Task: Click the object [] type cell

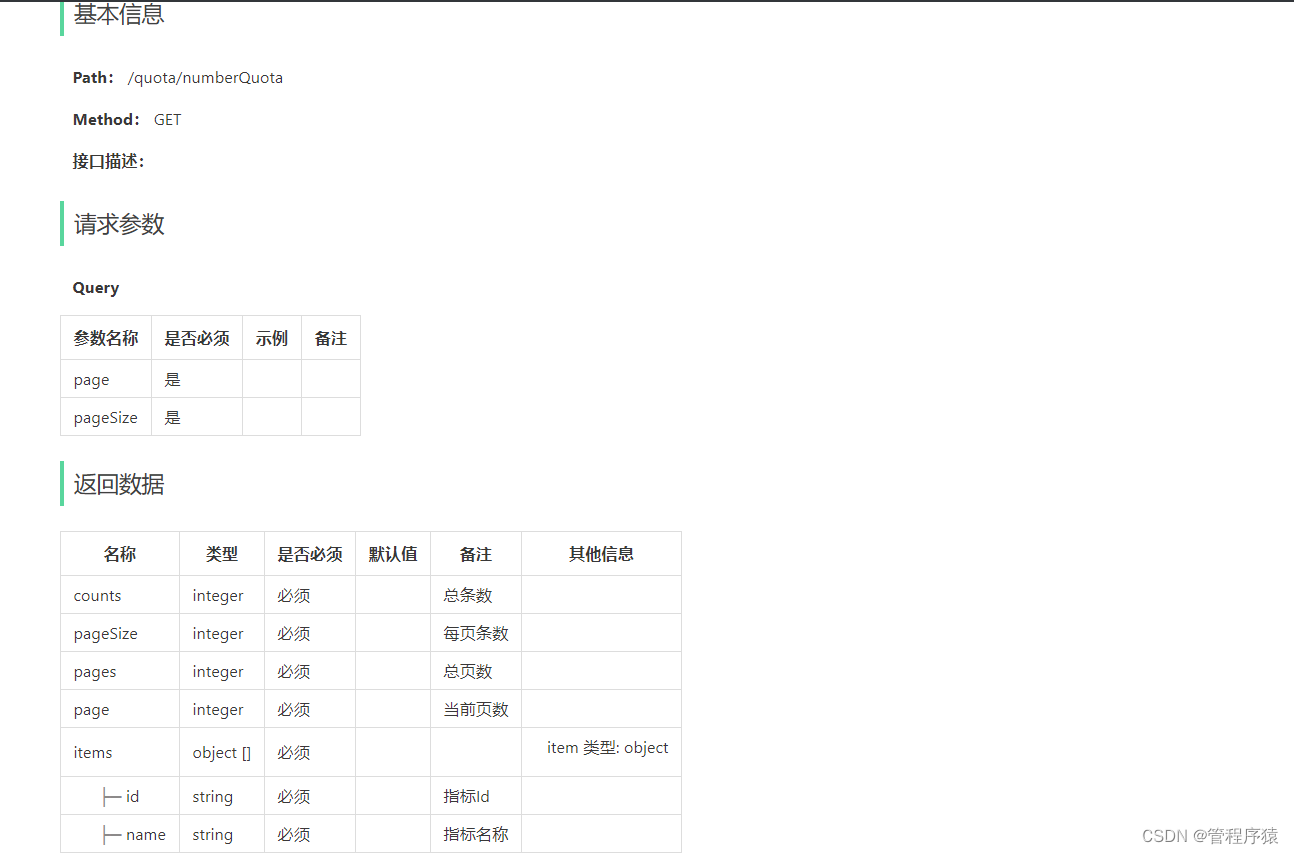Action: (x=222, y=753)
